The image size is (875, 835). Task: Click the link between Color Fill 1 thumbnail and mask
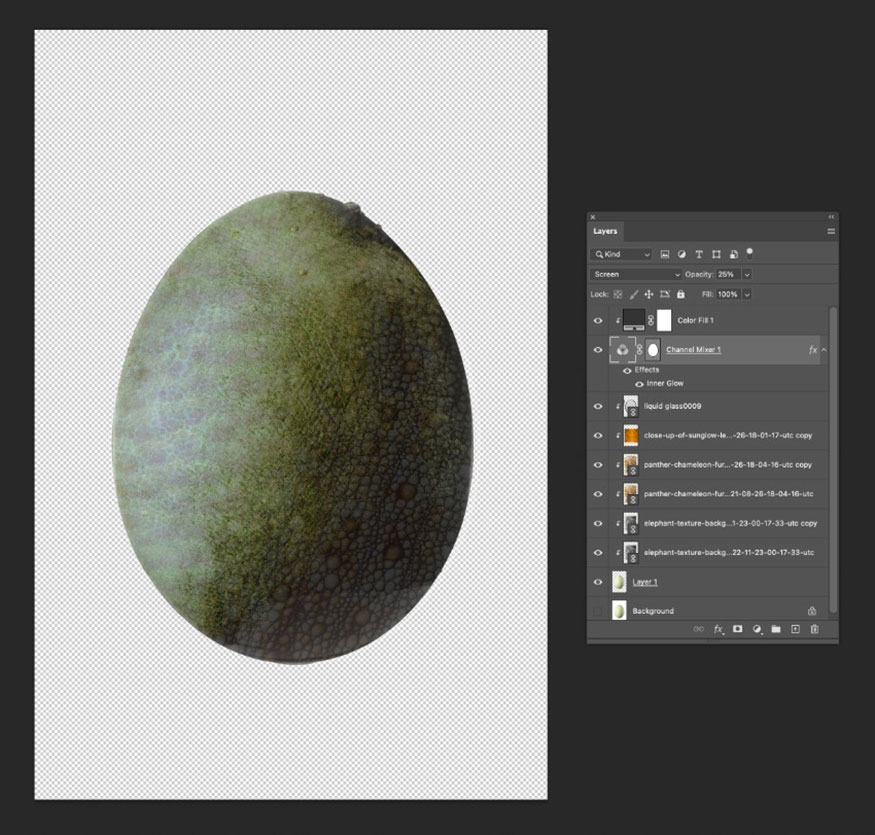click(x=651, y=320)
